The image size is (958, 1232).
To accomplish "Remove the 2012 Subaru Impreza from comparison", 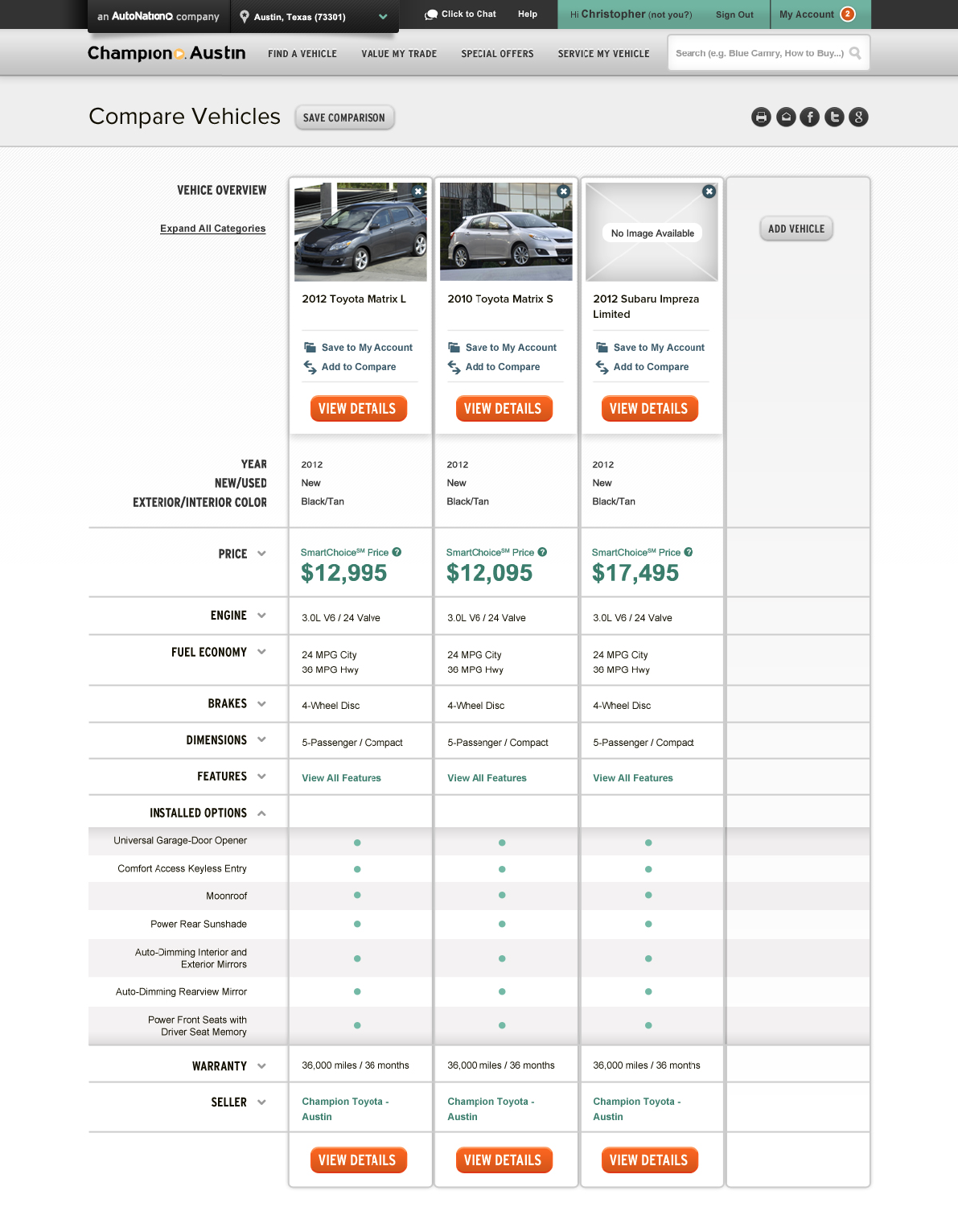I will pos(709,192).
